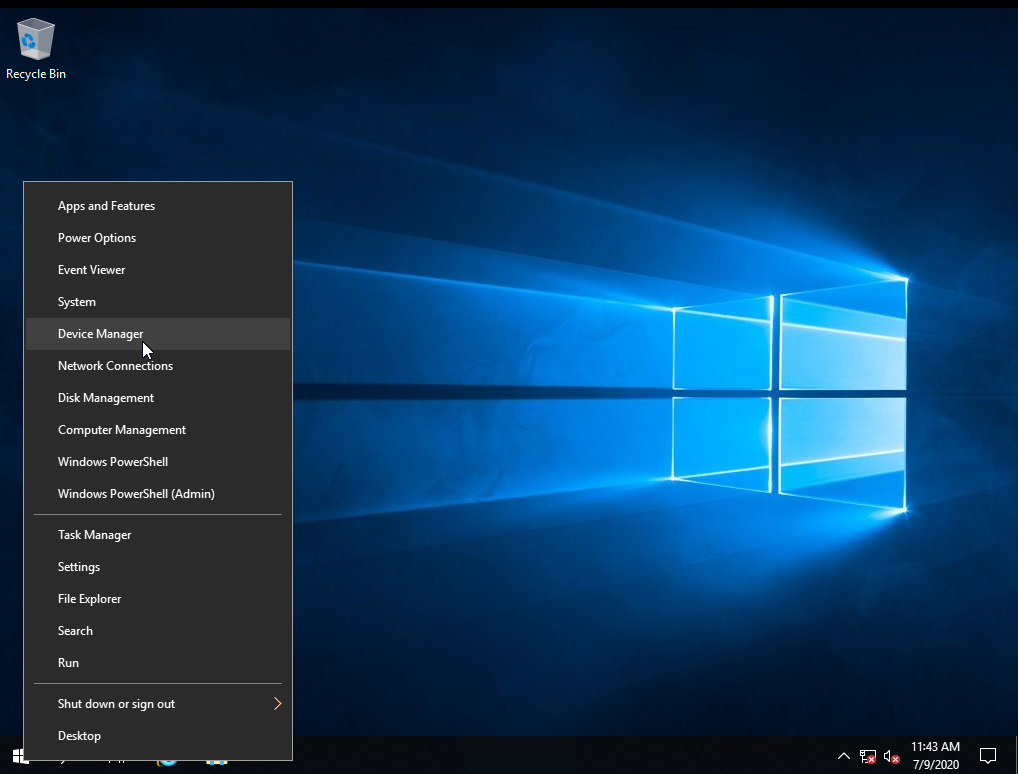Launch File Explorer

[158, 599]
